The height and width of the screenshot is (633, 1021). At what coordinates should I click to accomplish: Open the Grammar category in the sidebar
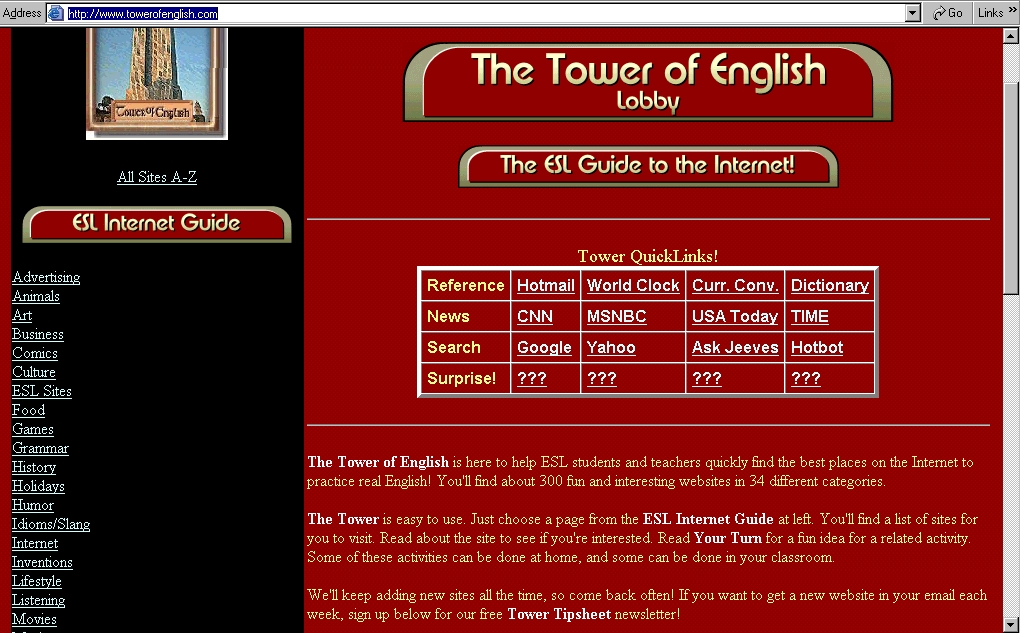[40, 448]
